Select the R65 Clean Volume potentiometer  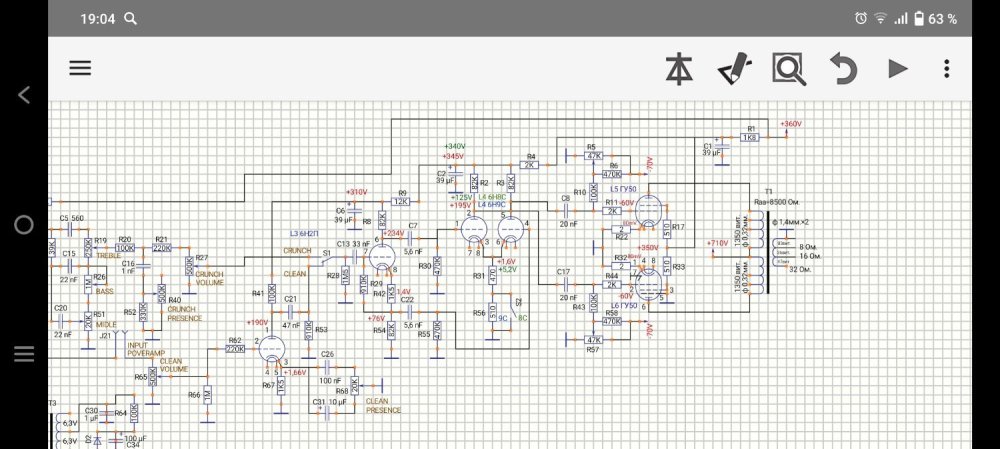153,376
